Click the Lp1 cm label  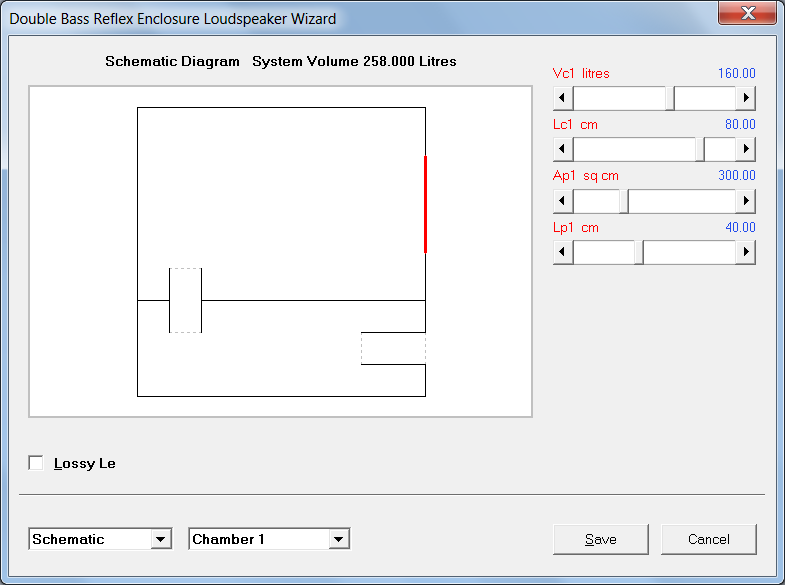tap(576, 227)
